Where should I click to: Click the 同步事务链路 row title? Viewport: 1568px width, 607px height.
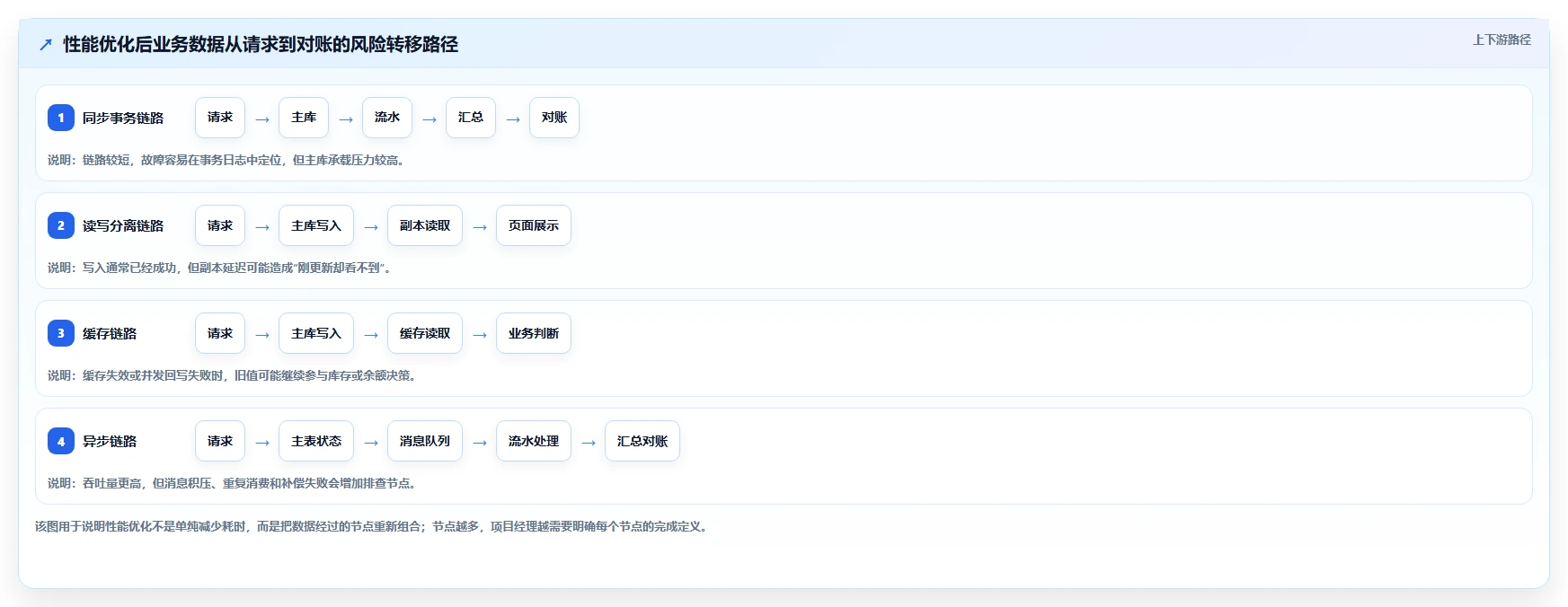point(123,118)
